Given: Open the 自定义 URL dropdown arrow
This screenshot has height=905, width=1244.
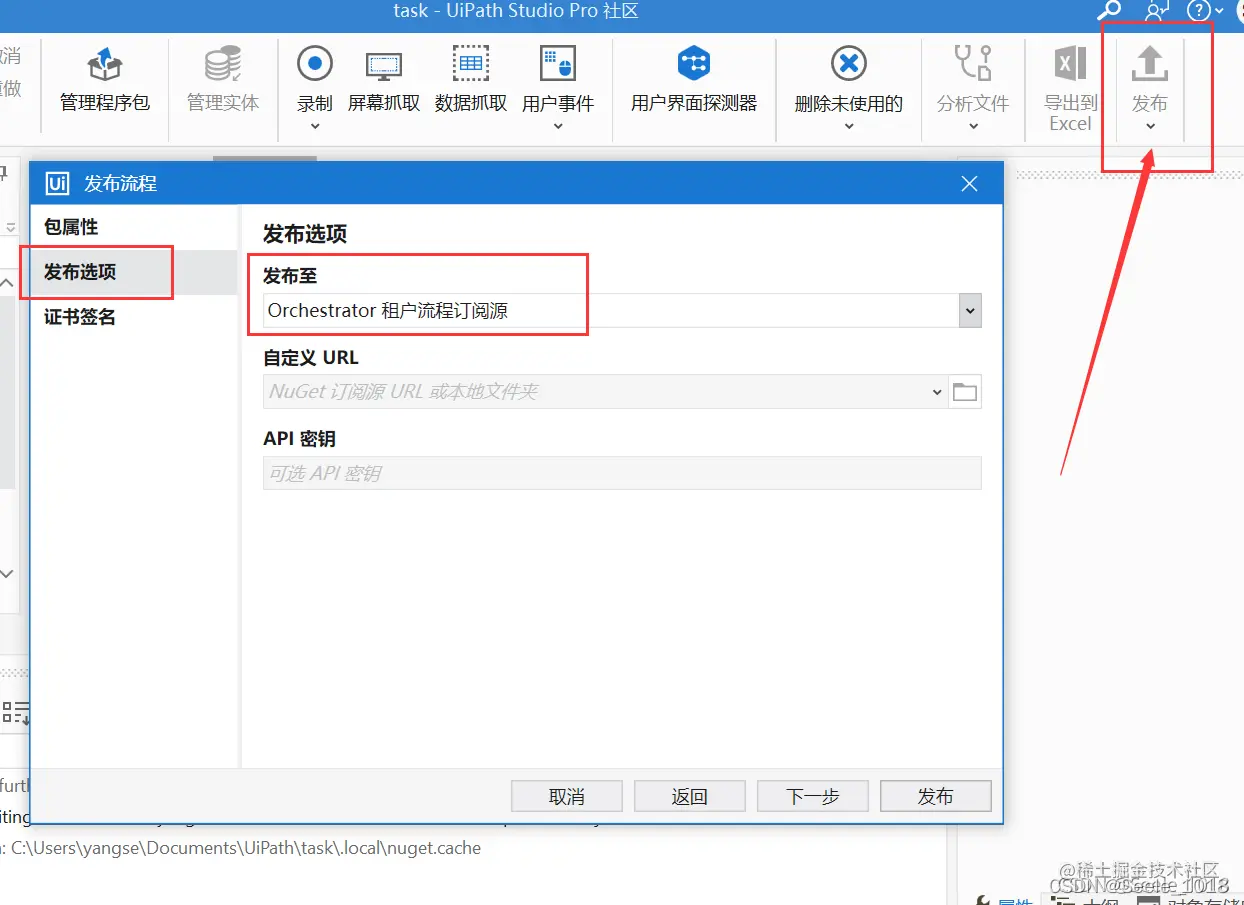Looking at the screenshot, I should (936, 391).
